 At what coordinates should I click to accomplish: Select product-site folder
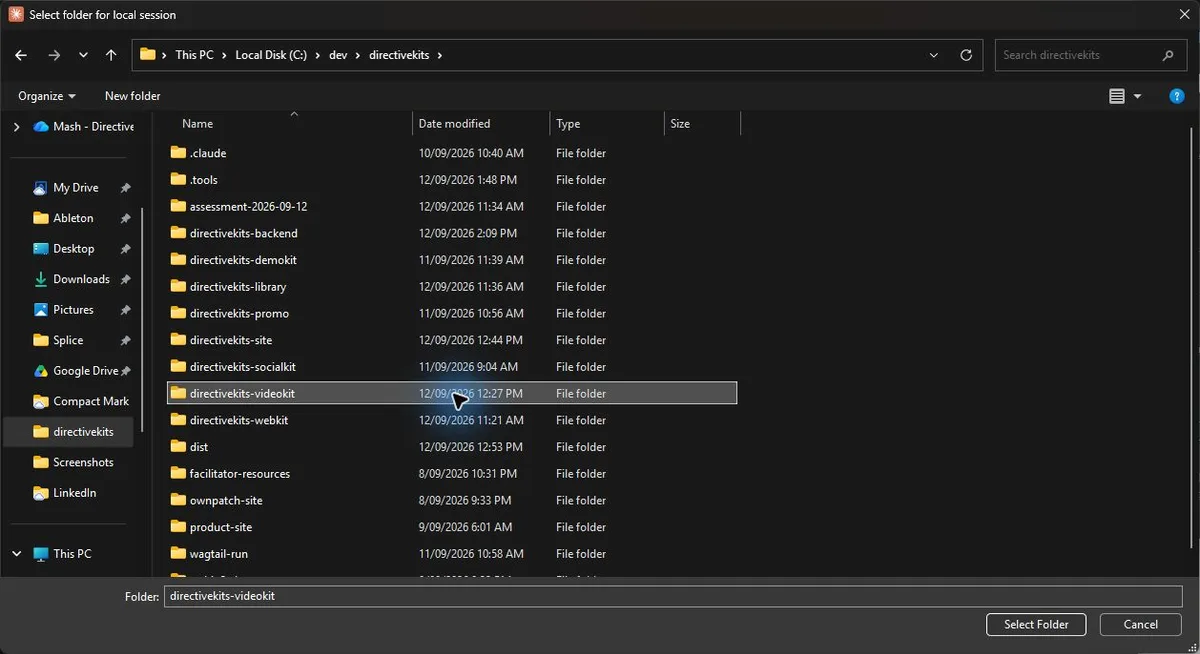point(221,527)
